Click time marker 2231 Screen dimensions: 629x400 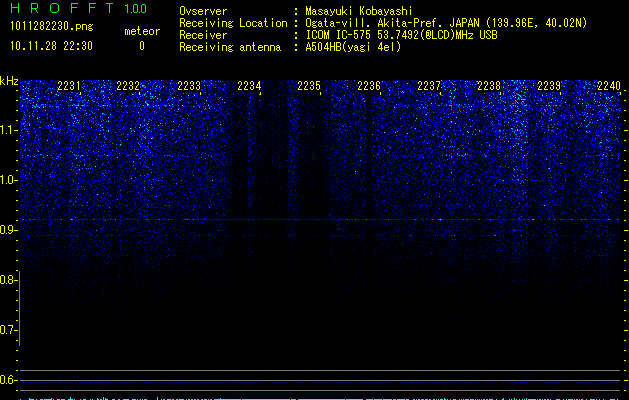69,86
